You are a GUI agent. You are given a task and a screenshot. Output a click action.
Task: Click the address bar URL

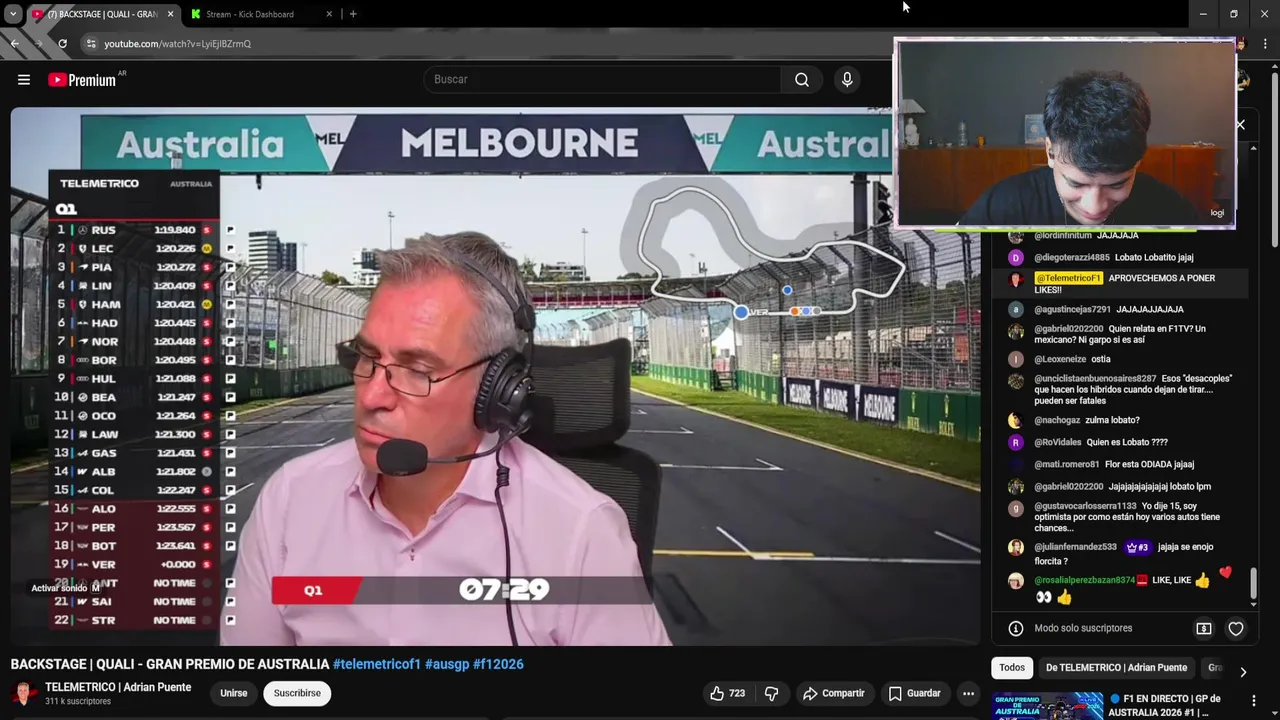coord(178,44)
